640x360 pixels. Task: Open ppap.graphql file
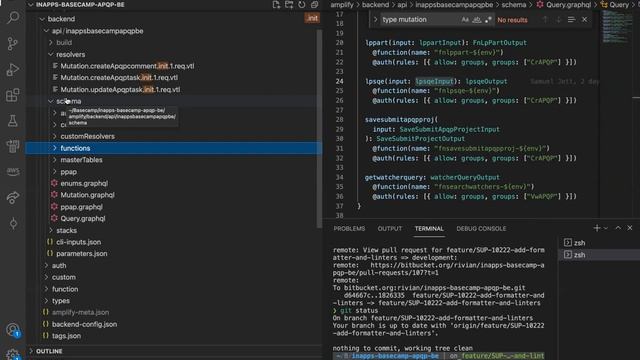click(174, 207)
